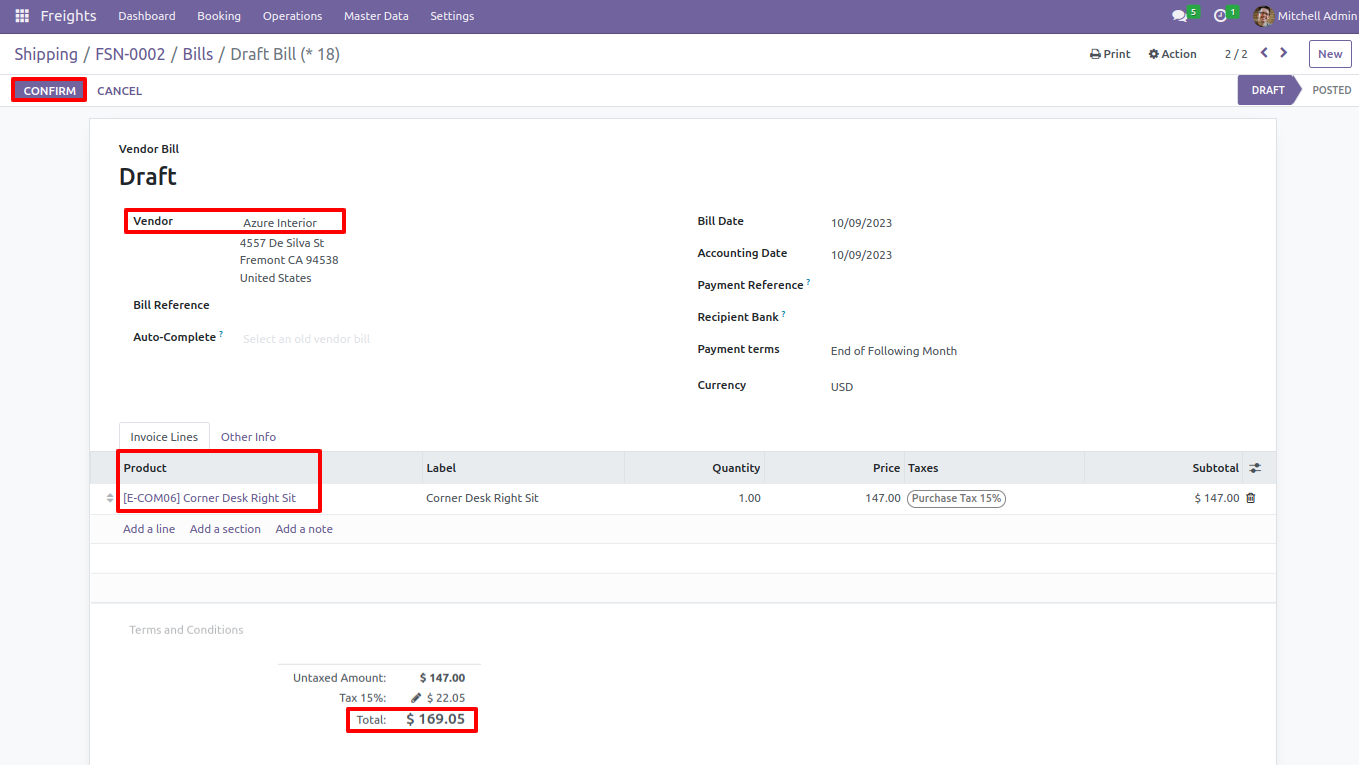Open the Operations menu
The height and width of the screenshot is (765, 1359).
(x=292, y=16)
